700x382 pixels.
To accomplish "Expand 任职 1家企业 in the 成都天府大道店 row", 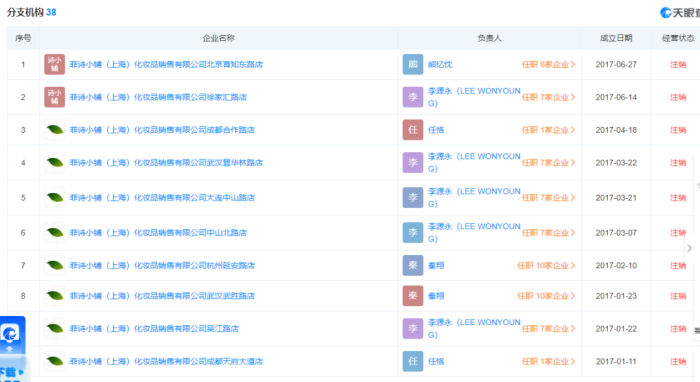I will (x=548, y=361).
